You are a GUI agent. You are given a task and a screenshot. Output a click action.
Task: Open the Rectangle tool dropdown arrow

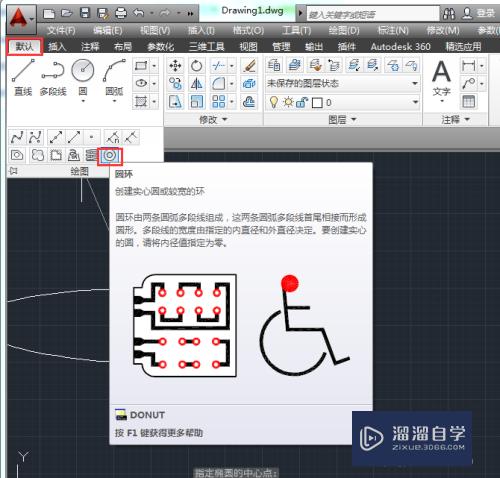click(x=154, y=66)
